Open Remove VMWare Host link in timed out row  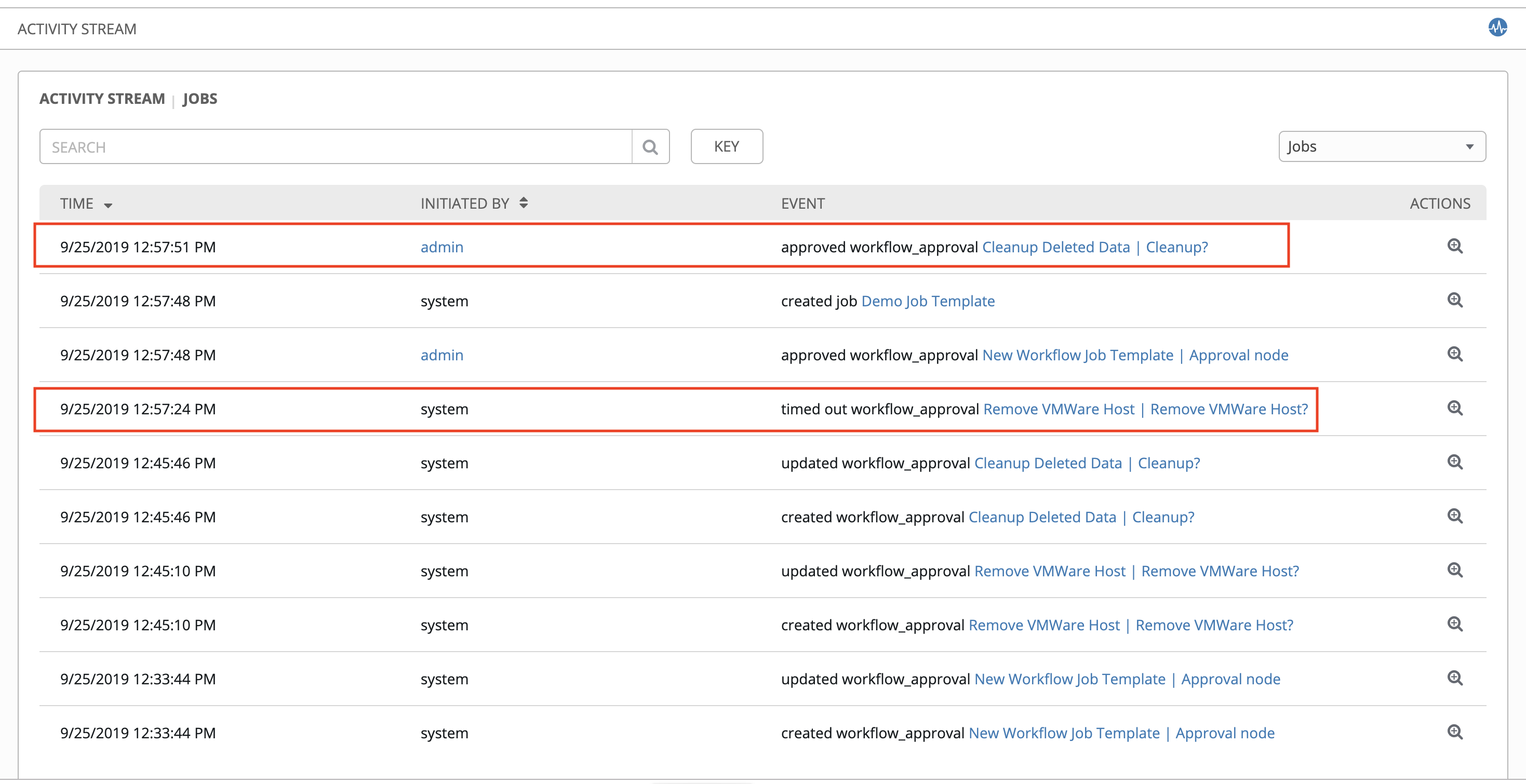(x=1059, y=409)
